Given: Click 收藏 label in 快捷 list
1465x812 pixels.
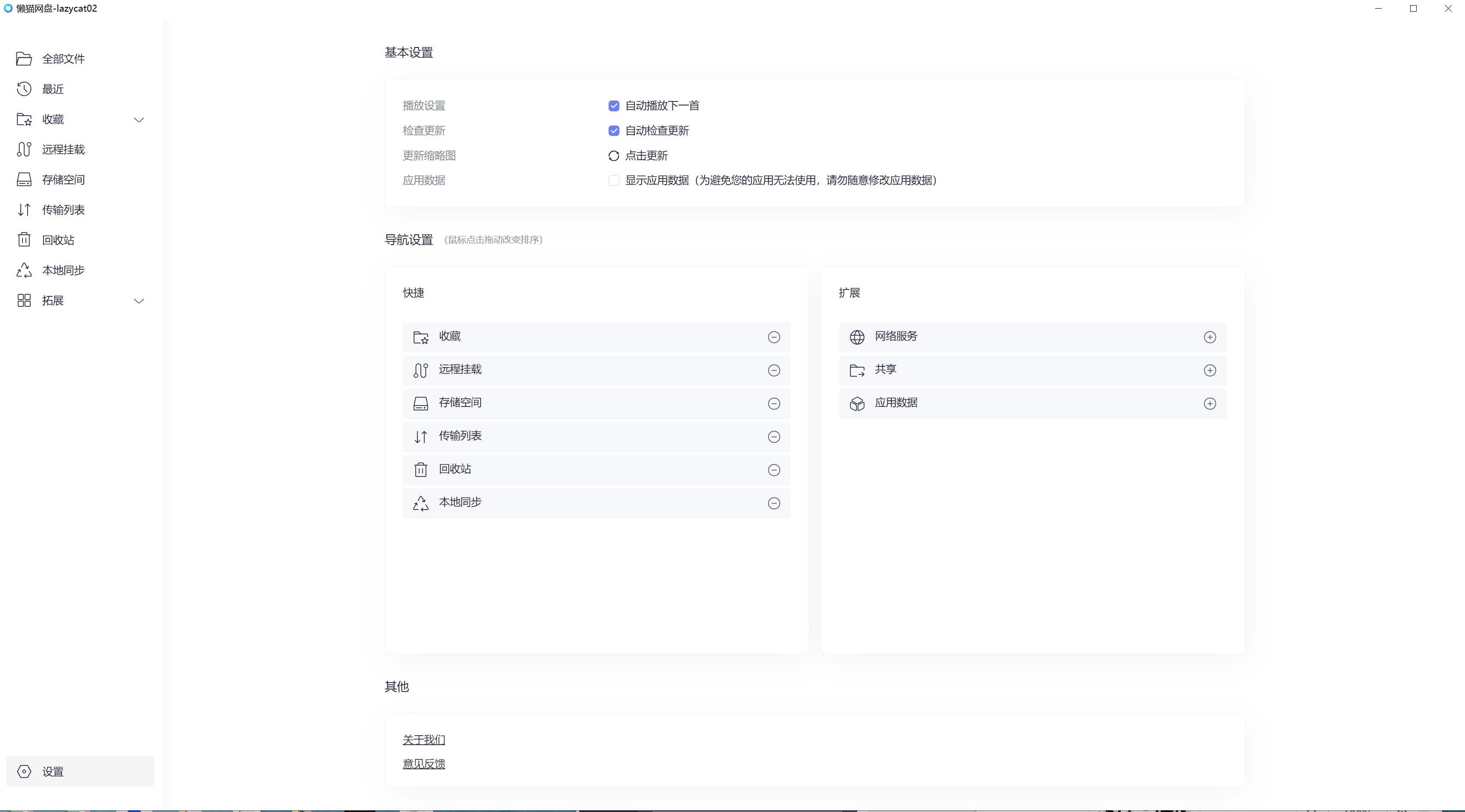Looking at the screenshot, I should point(449,336).
